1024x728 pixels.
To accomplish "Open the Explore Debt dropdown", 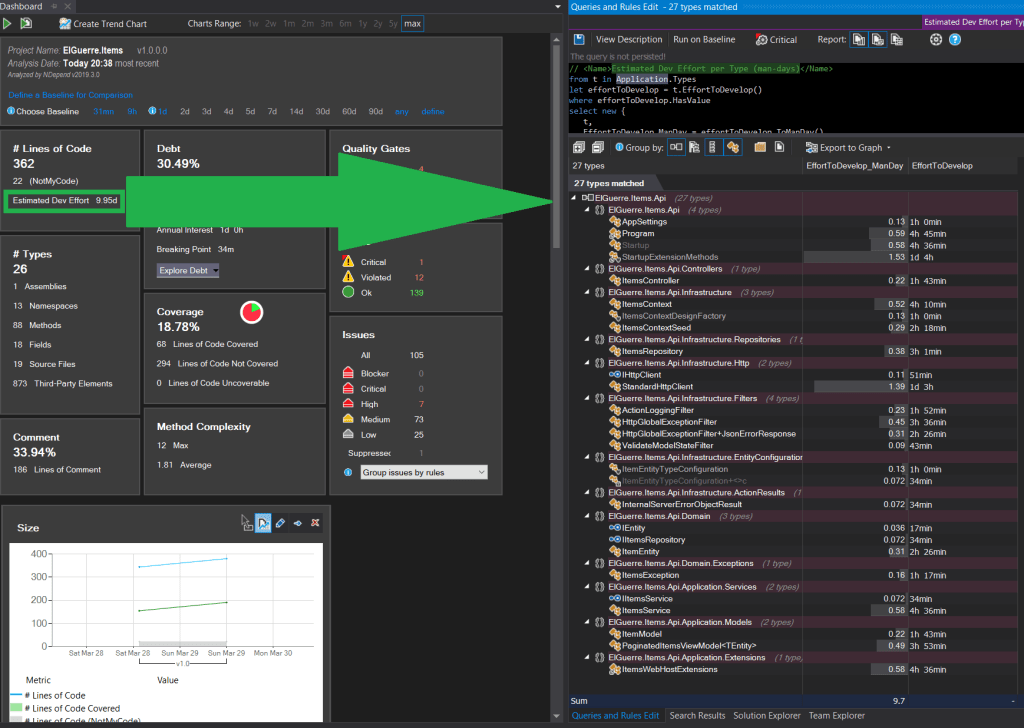I will (188, 270).
